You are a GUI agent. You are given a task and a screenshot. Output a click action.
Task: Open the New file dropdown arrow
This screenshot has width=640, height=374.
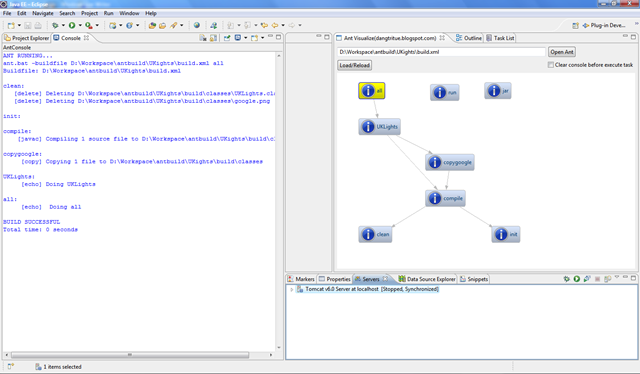coord(19,25)
